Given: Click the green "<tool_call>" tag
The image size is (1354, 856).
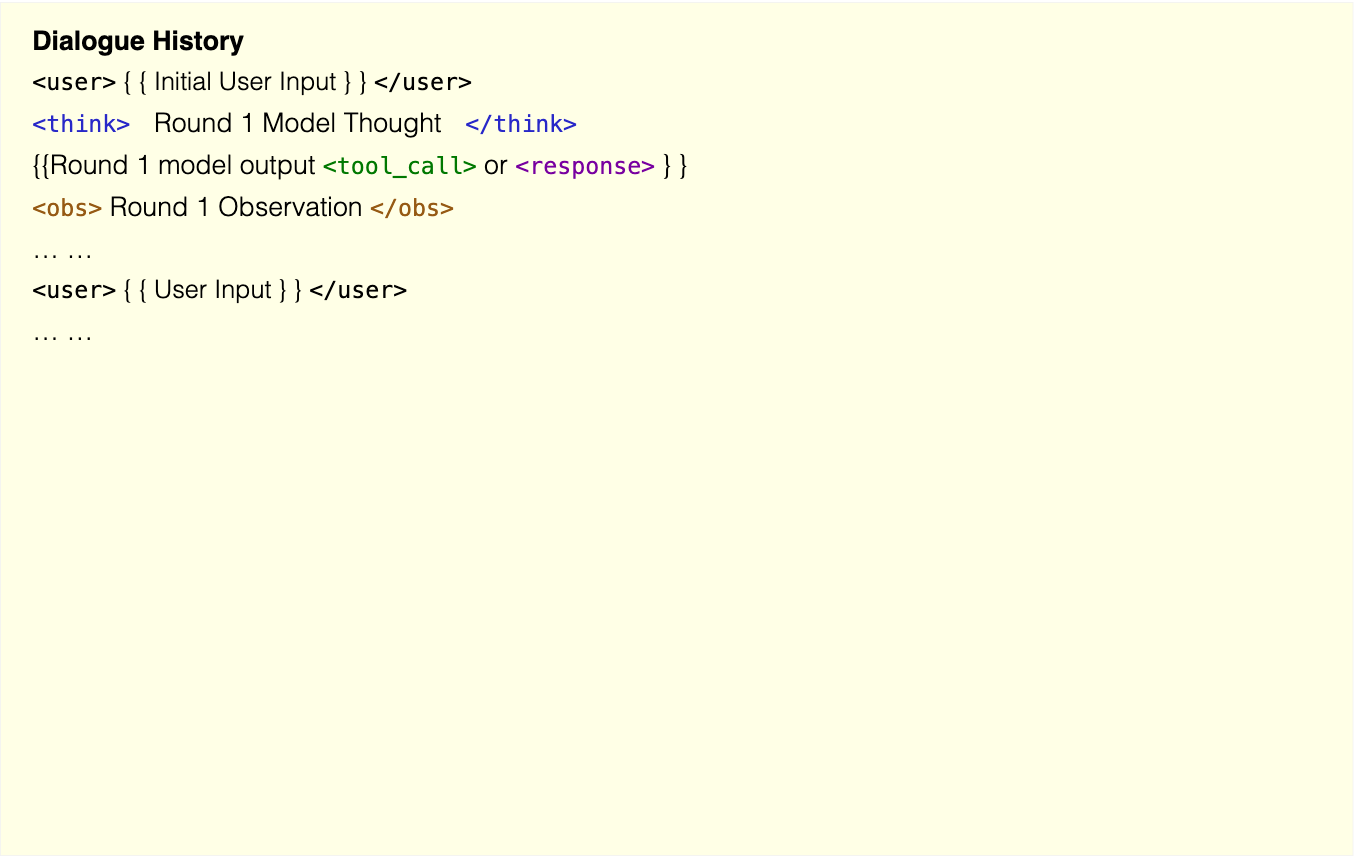Looking at the screenshot, I should pos(400,166).
